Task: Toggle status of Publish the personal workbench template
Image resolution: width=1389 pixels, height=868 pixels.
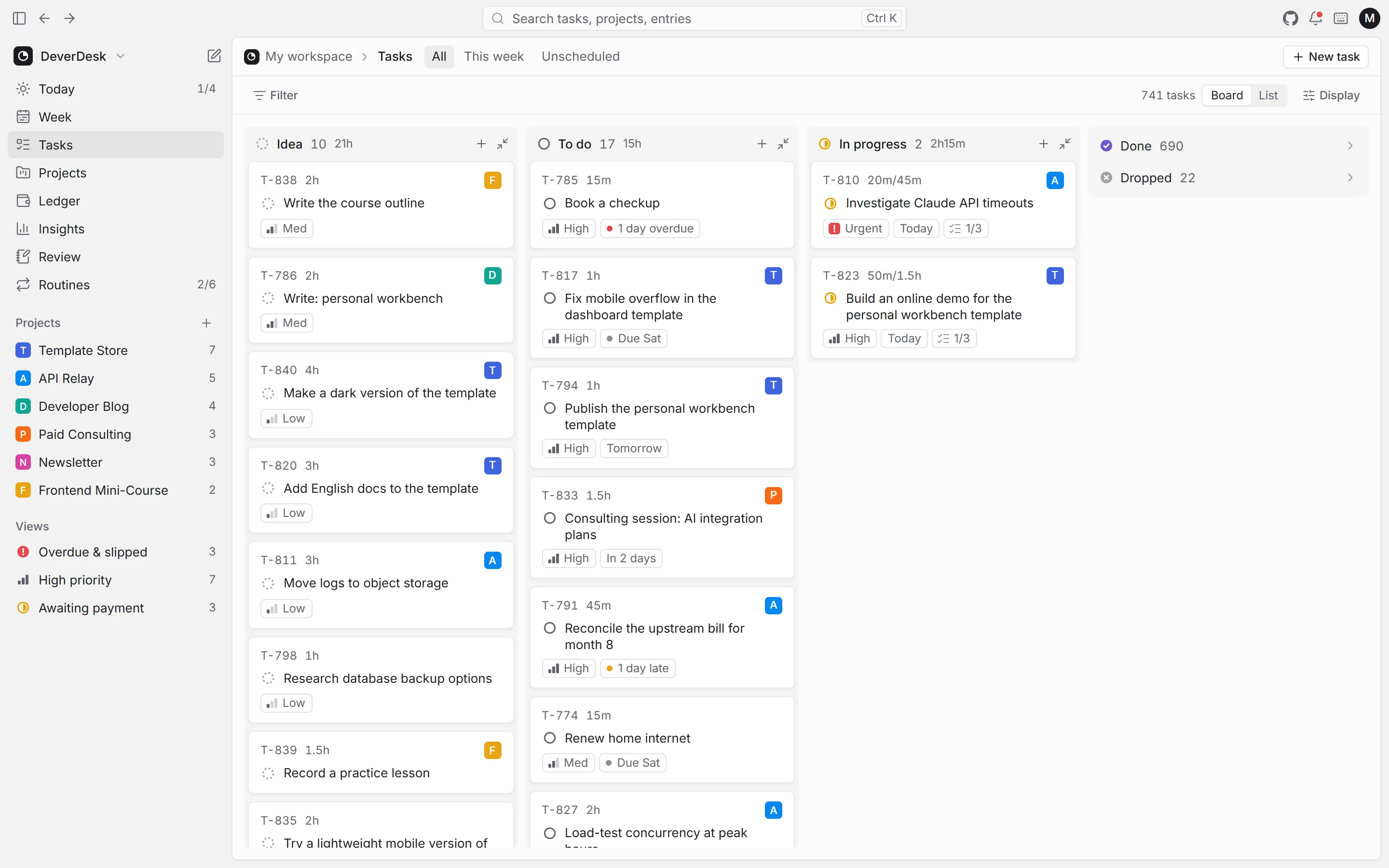Action: tap(550, 408)
